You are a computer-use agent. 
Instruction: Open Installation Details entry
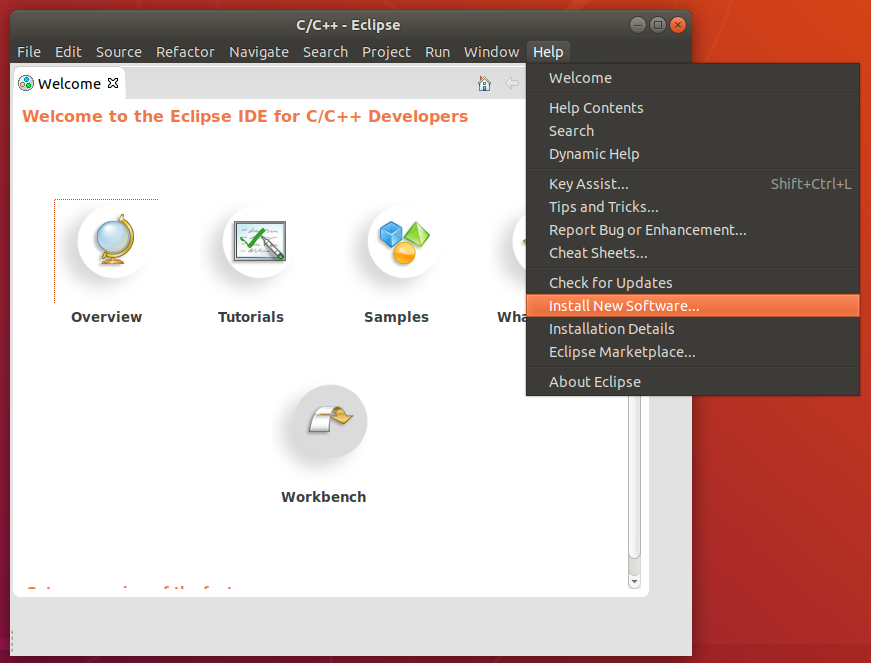(693, 329)
